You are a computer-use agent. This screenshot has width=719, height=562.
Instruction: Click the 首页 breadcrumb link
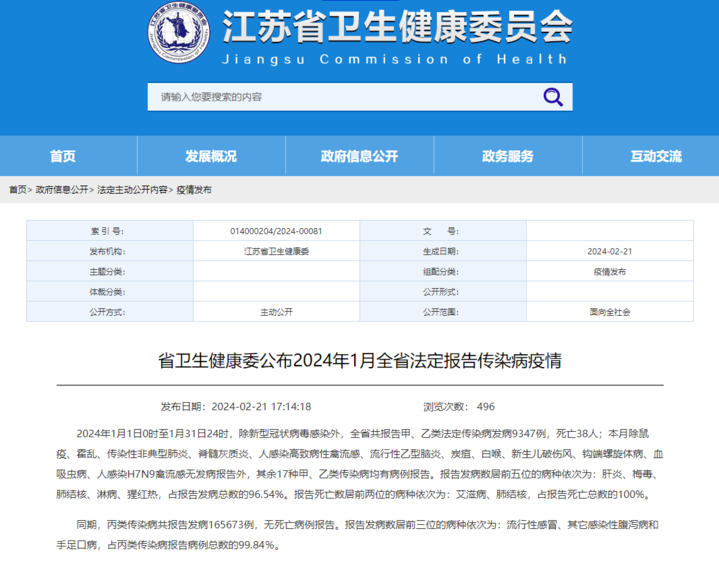18,190
